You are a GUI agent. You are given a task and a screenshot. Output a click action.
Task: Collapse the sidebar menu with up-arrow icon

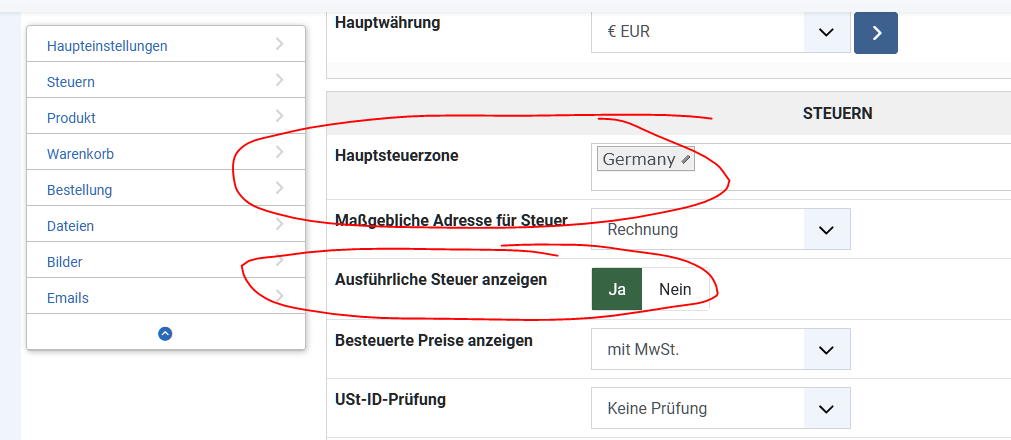click(x=165, y=334)
